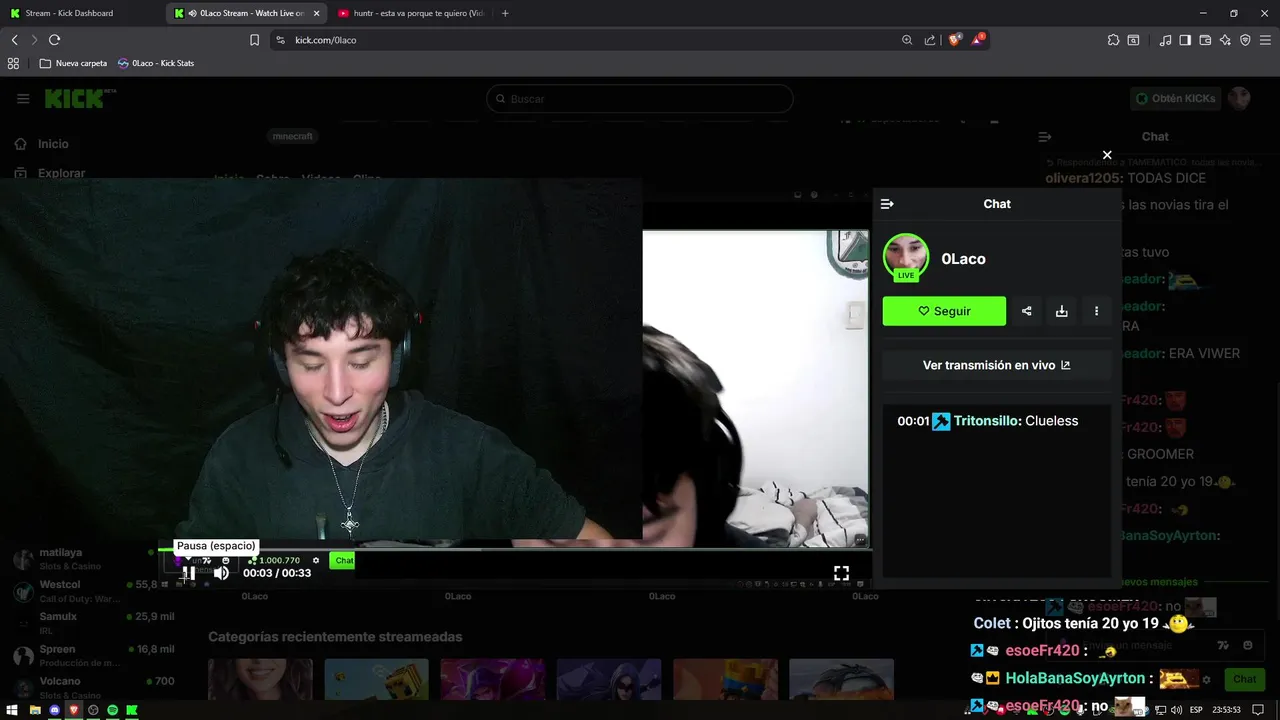This screenshot has height=720, width=1280.
Task: Open Brave Rewards triangle icon
Action: pos(978,40)
